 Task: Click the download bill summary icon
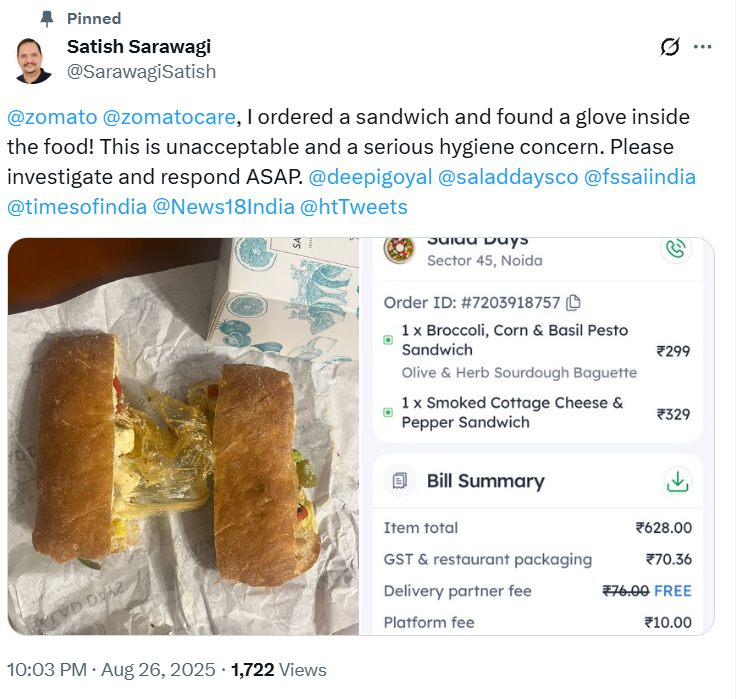(678, 481)
